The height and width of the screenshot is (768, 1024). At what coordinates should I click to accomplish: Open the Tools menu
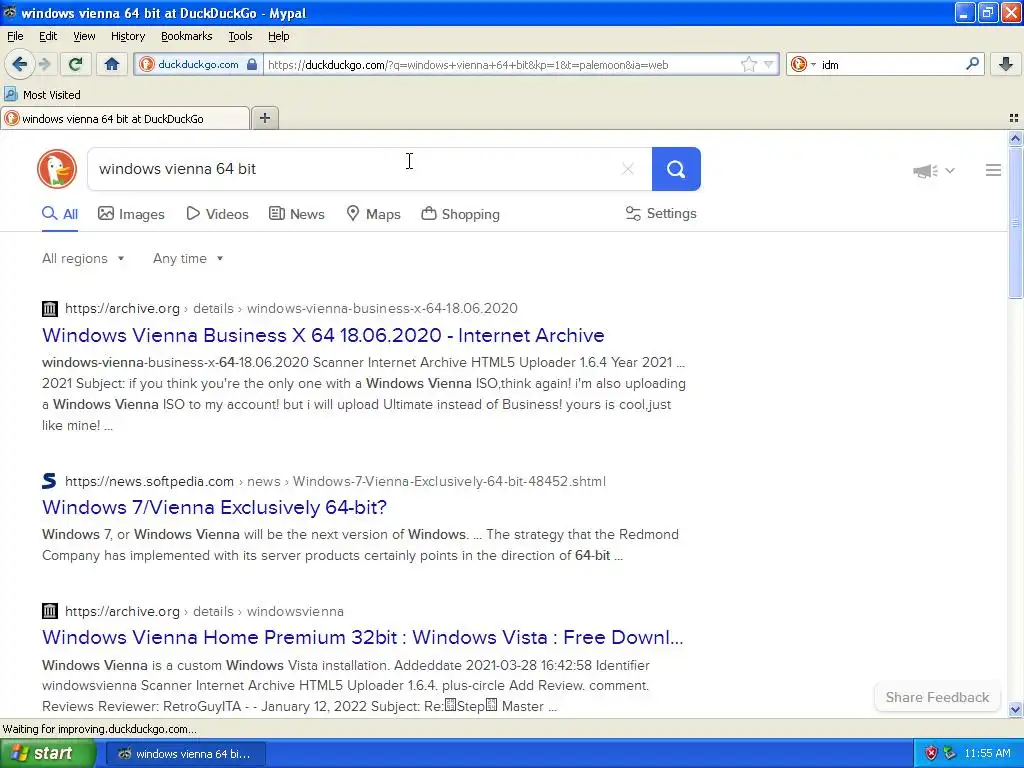click(240, 36)
